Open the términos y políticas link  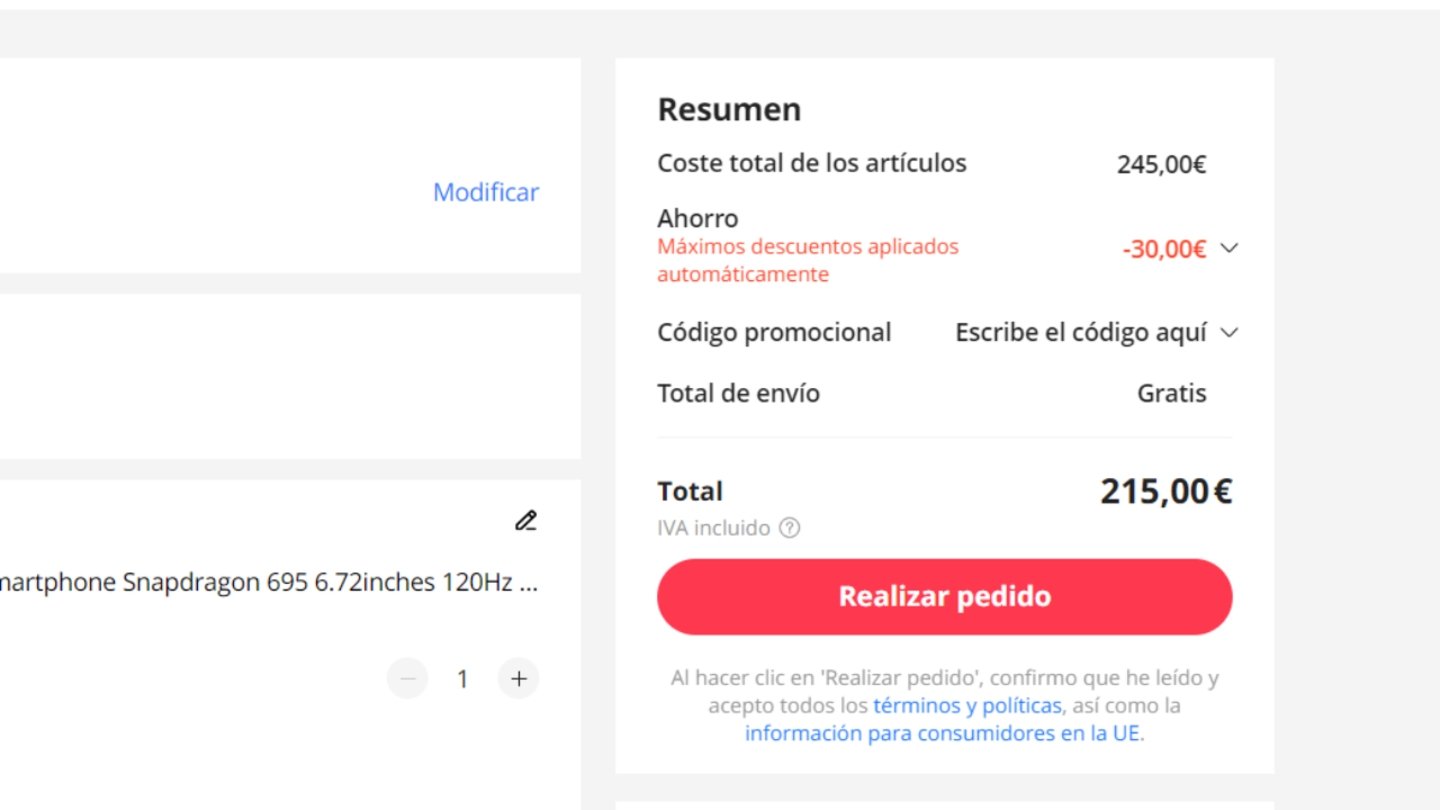point(967,705)
